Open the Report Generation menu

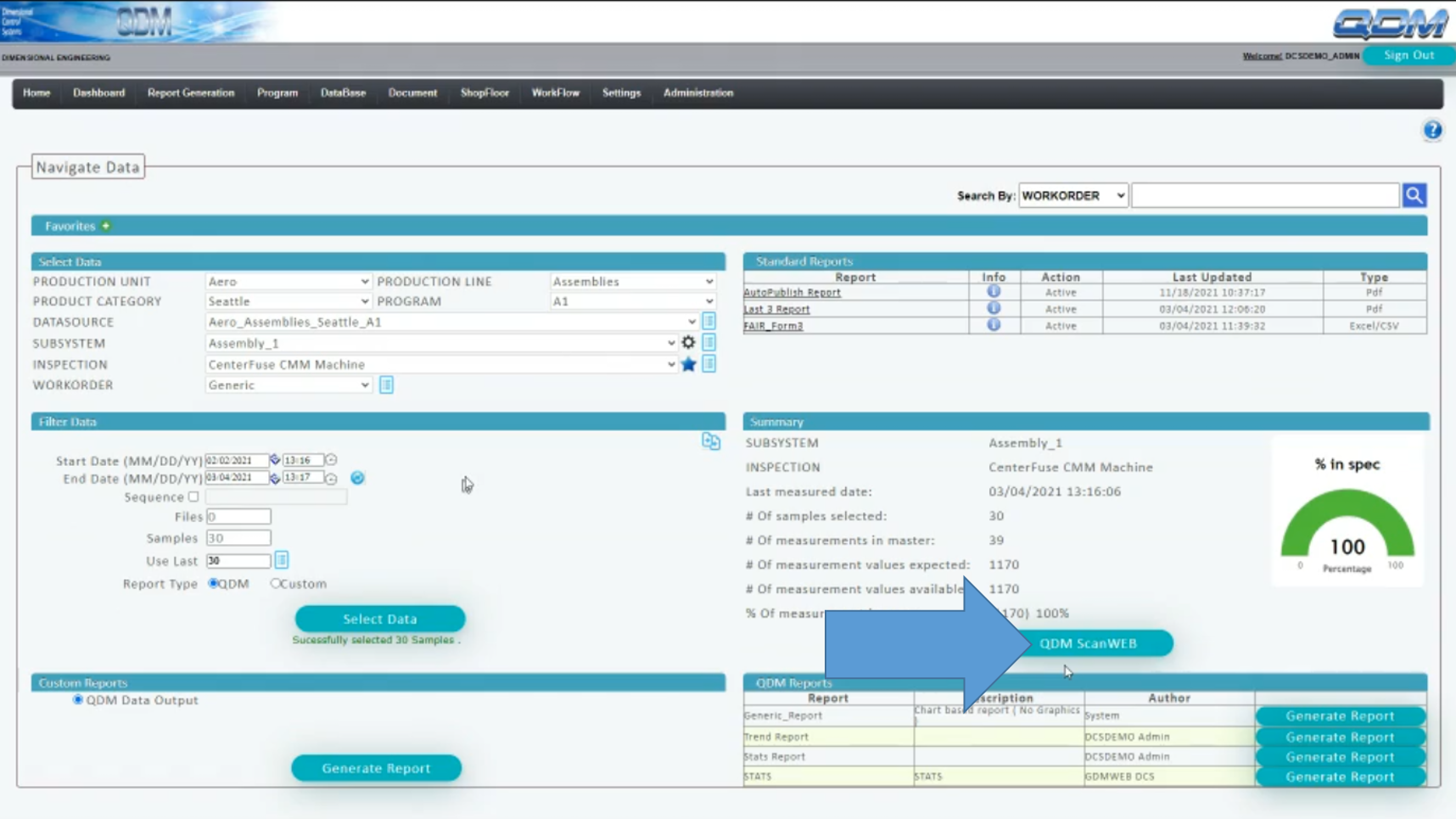(x=191, y=93)
